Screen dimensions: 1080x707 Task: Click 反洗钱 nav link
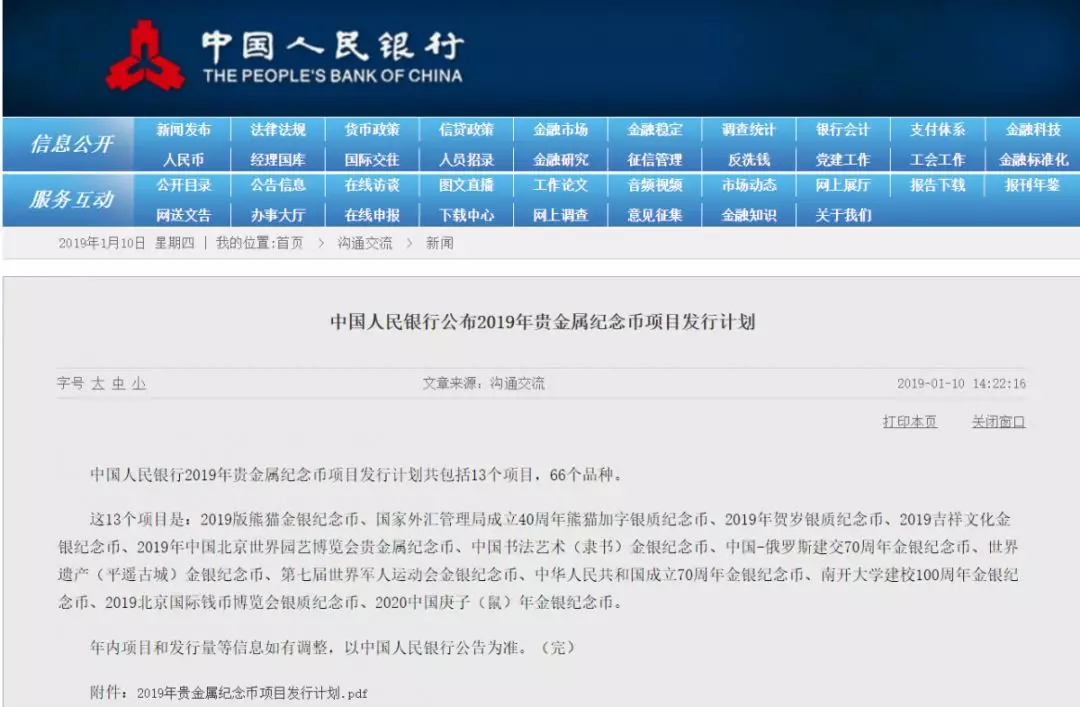point(749,160)
